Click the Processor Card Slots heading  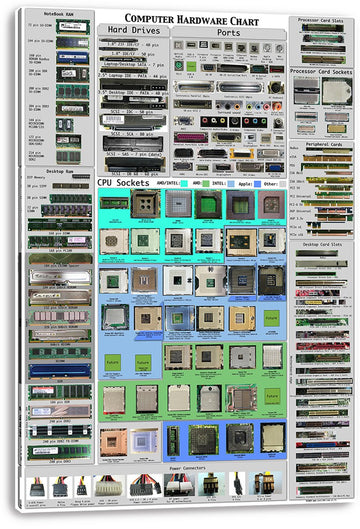point(321,20)
